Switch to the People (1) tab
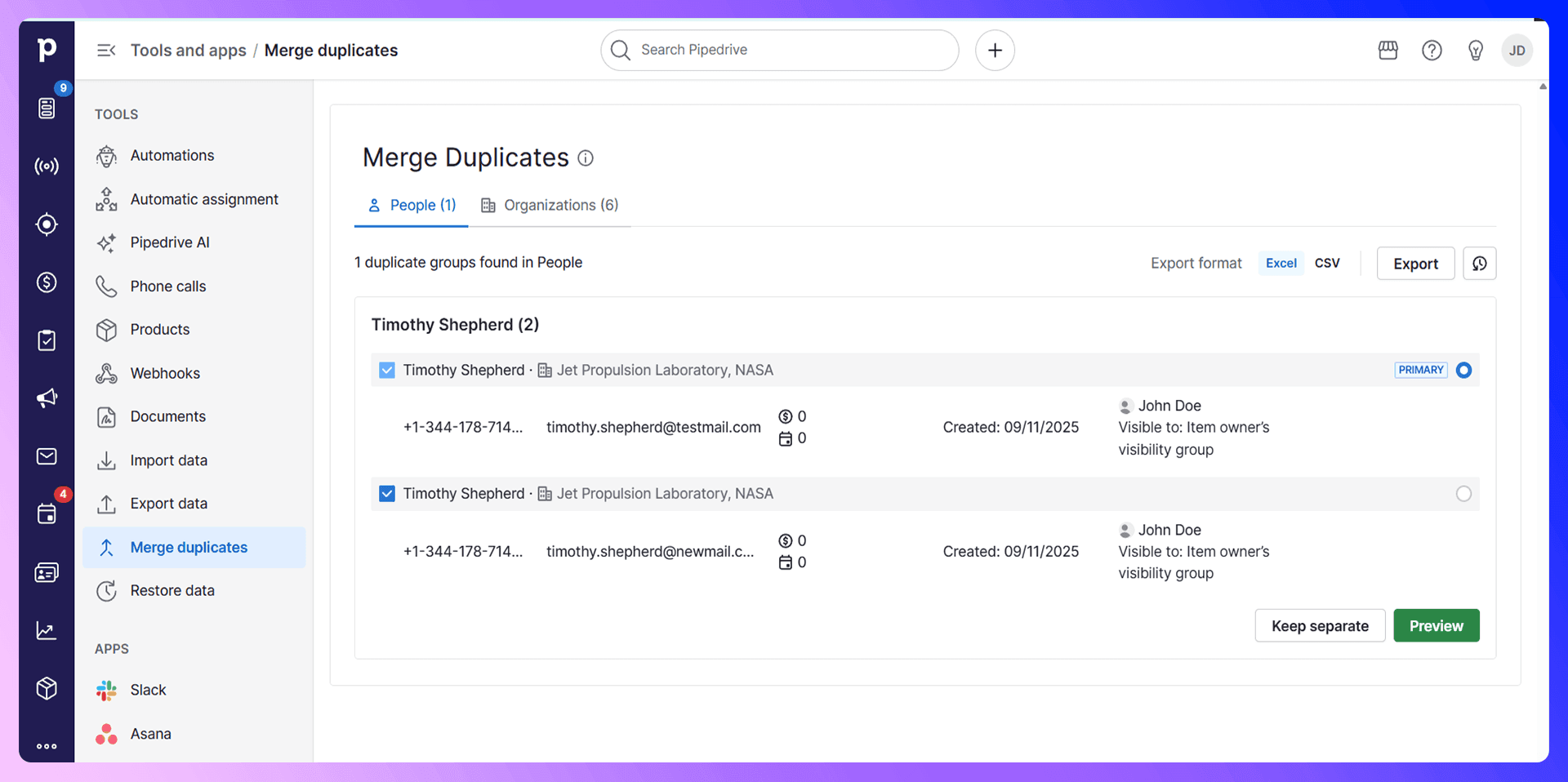The image size is (1568, 782). tap(412, 206)
